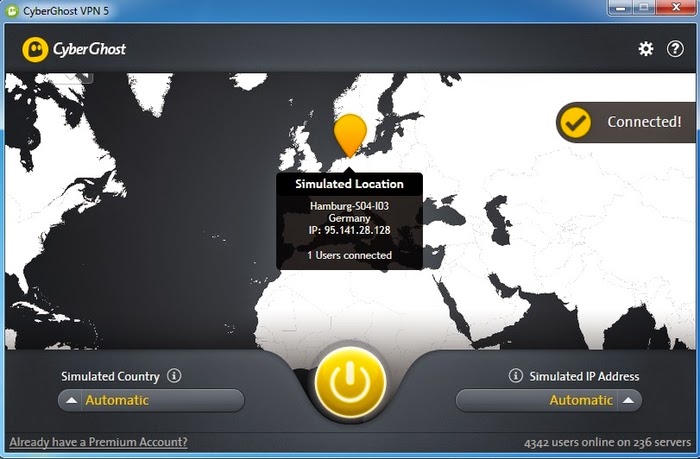Click the info icon beside Simulated Country
Image resolution: width=700 pixels, height=459 pixels.
click(174, 376)
